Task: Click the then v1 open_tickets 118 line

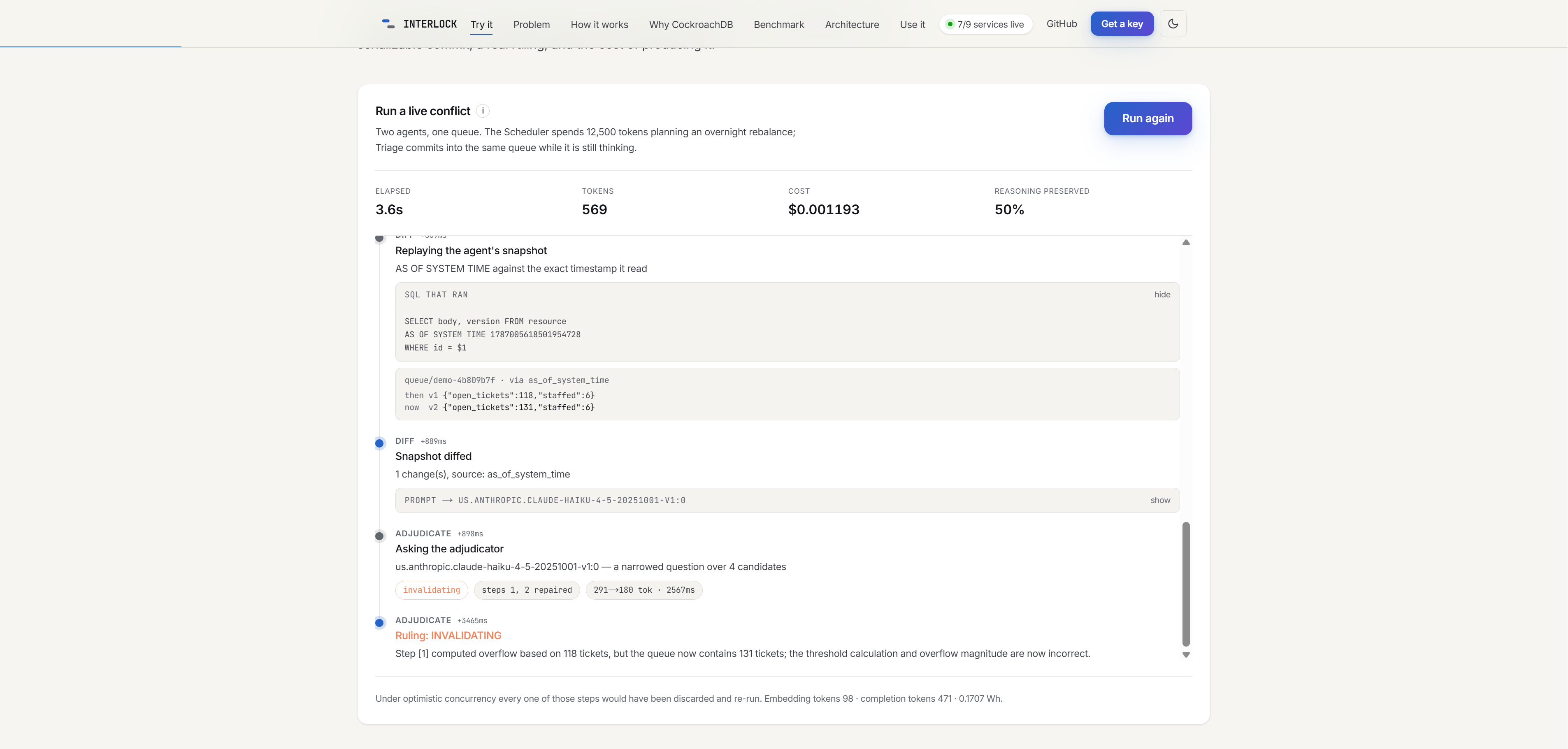Action: (x=500, y=396)
